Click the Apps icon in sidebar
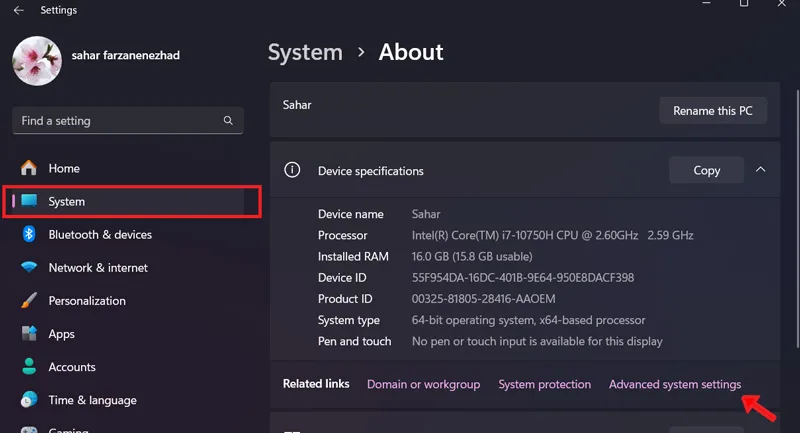800x433 pixels. (x=29, y=334)
